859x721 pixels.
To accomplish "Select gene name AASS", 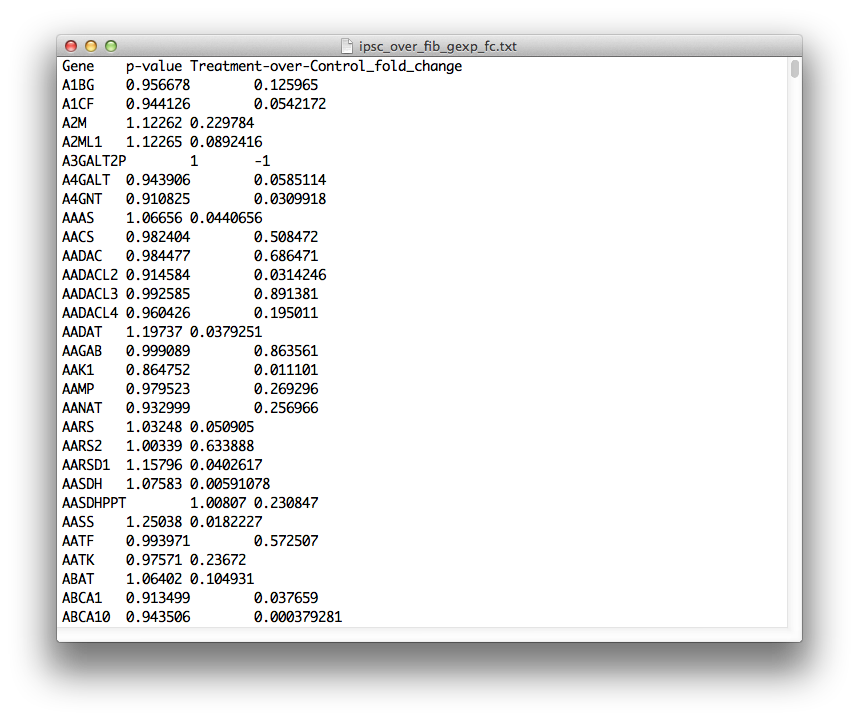I will pos(78,522).
